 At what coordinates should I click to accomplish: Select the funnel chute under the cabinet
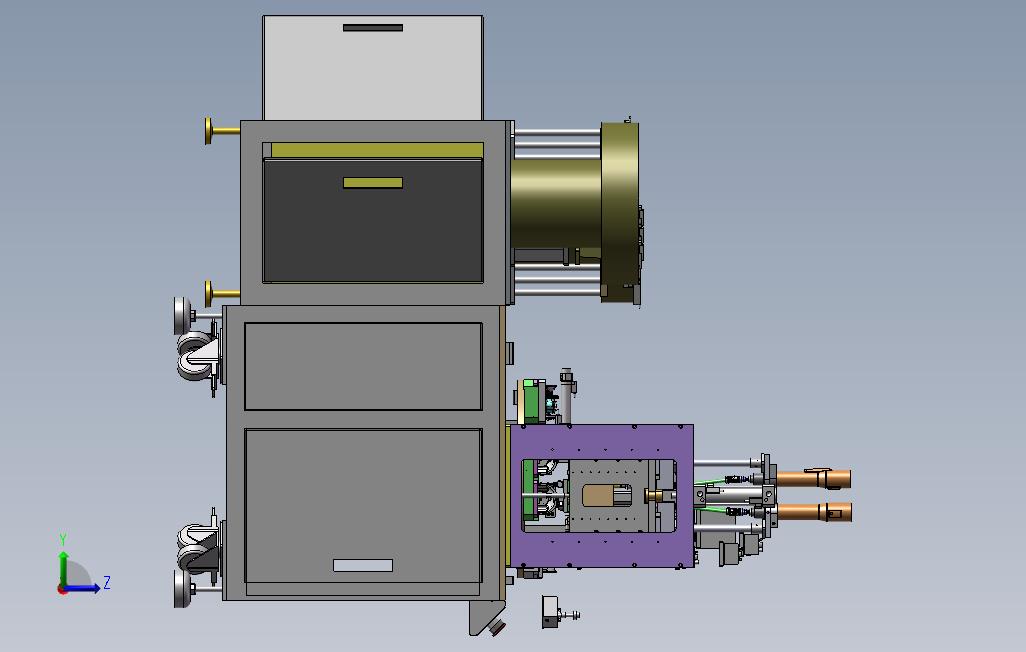pyautogui.click(x=487, y=618)
